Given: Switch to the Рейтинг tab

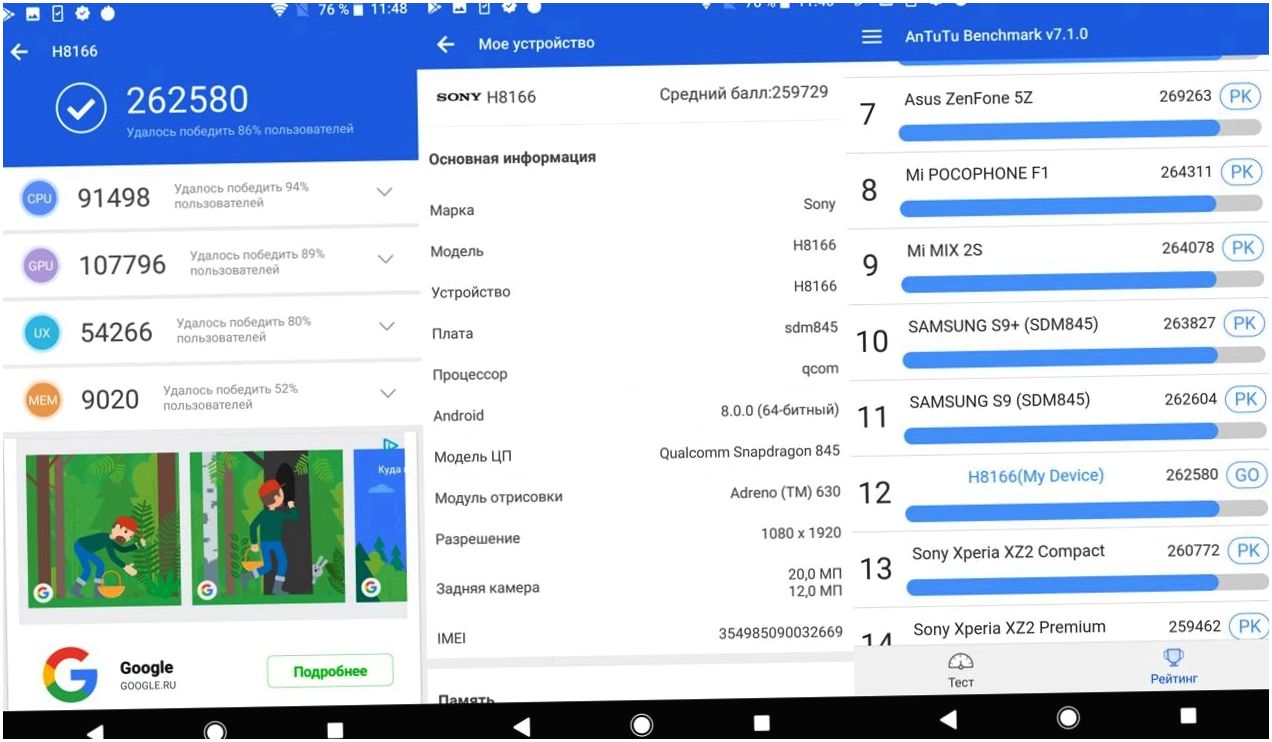Looking at the screenshot, I should coord(1174,667).
